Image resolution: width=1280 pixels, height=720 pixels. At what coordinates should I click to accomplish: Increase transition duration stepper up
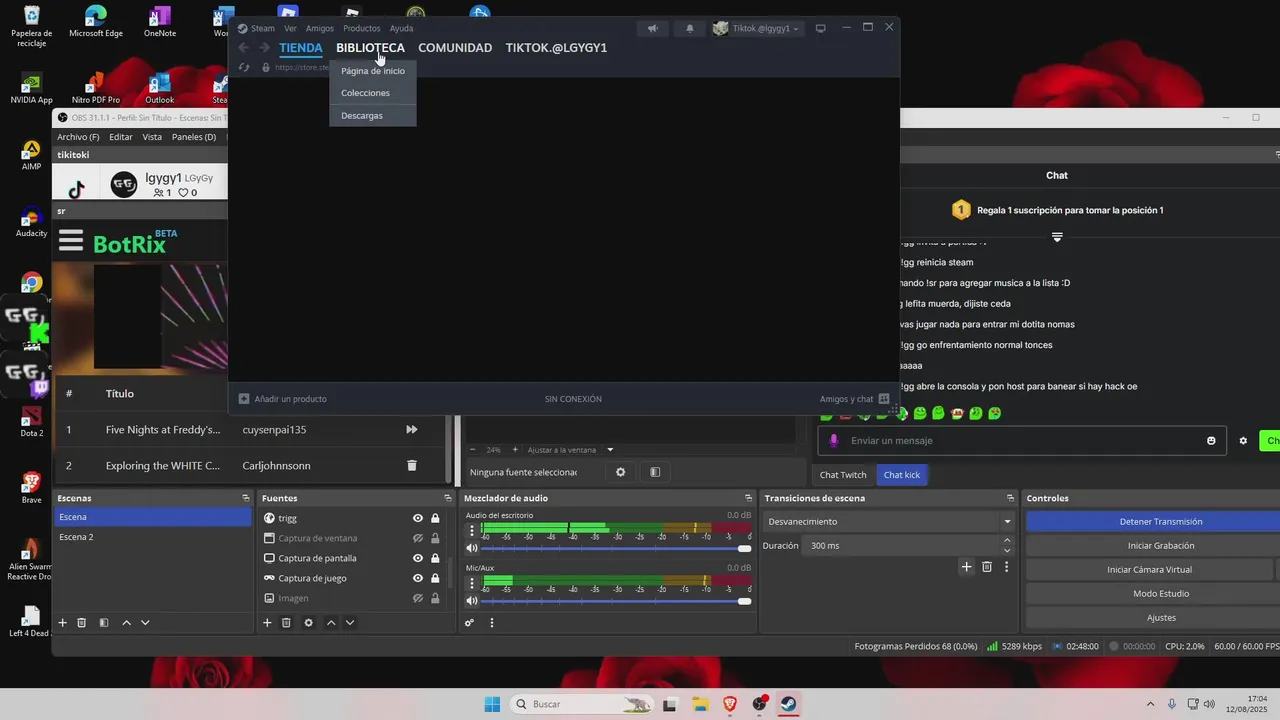pyautogui.click(x=1007, y=541)
